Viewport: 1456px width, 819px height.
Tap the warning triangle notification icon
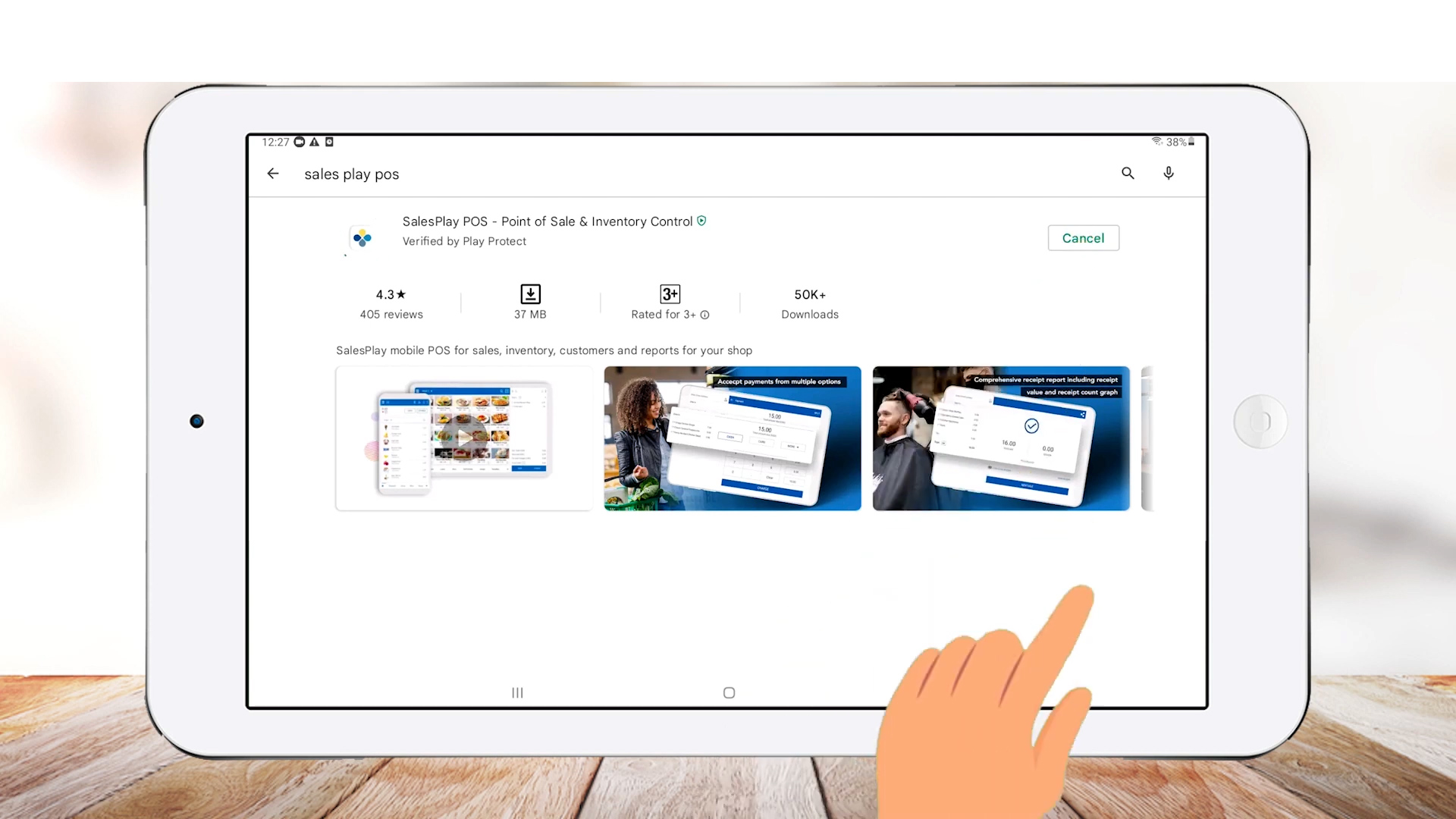314,142
